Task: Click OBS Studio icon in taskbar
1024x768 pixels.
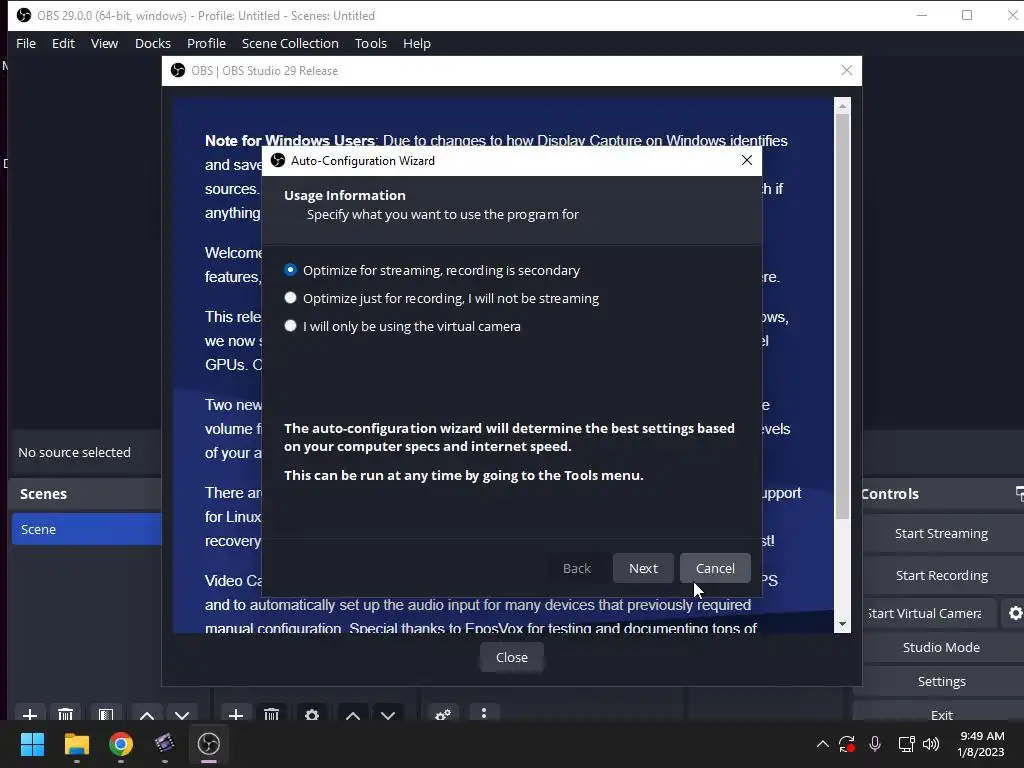Action: pos(209,743)
